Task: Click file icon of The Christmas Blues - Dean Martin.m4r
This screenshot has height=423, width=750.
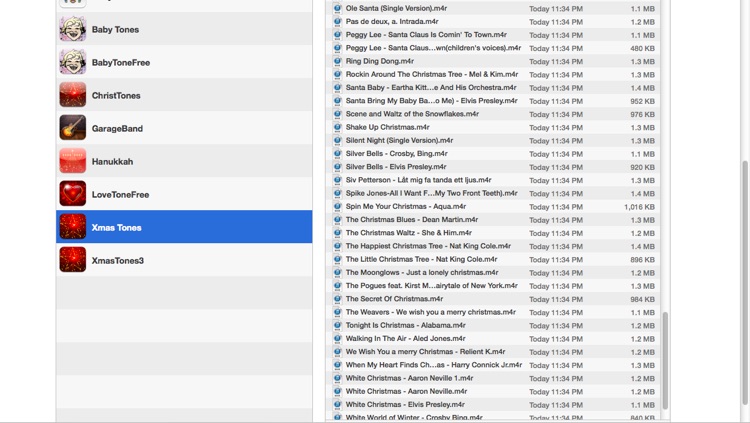Action: click(x=337, y=220)
